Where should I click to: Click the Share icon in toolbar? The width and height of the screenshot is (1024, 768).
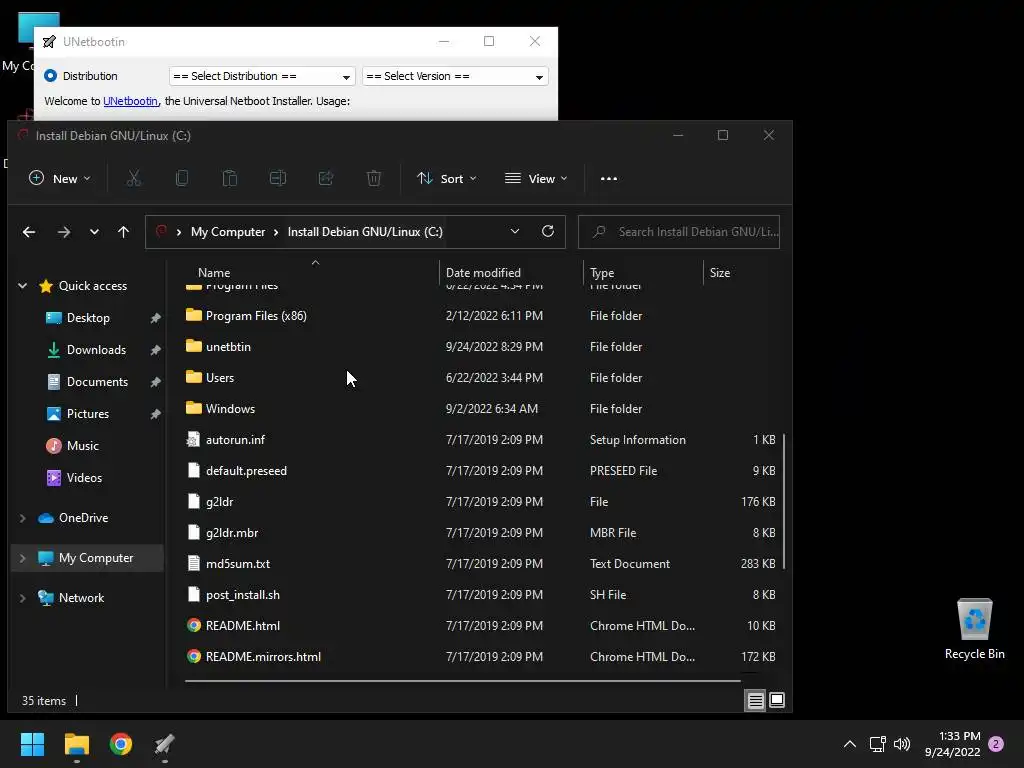click(x=326, y=178)
